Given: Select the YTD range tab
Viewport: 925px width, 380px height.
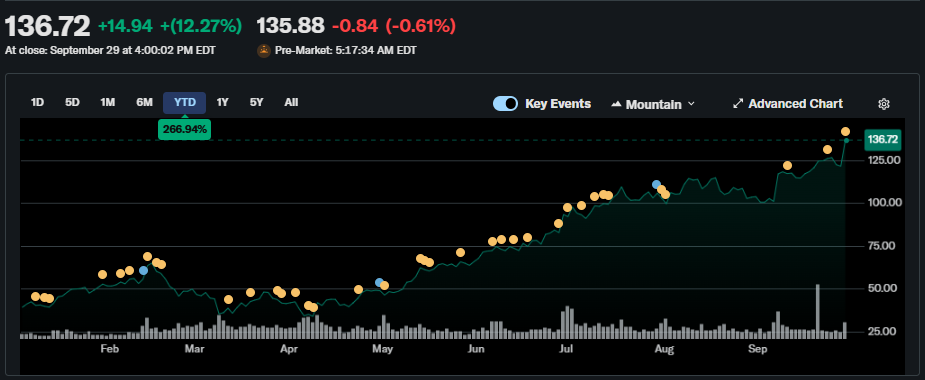Looking at the screenshot, I should click(x=185, y=103).
